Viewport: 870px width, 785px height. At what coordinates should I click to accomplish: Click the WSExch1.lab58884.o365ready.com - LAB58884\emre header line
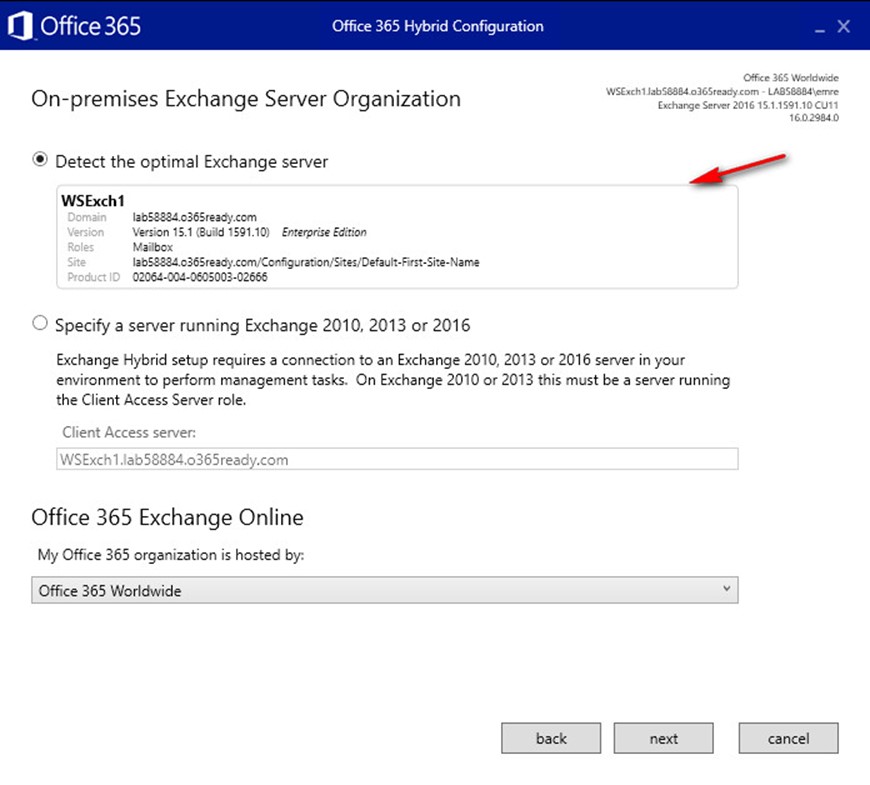[x=722, y=92]
